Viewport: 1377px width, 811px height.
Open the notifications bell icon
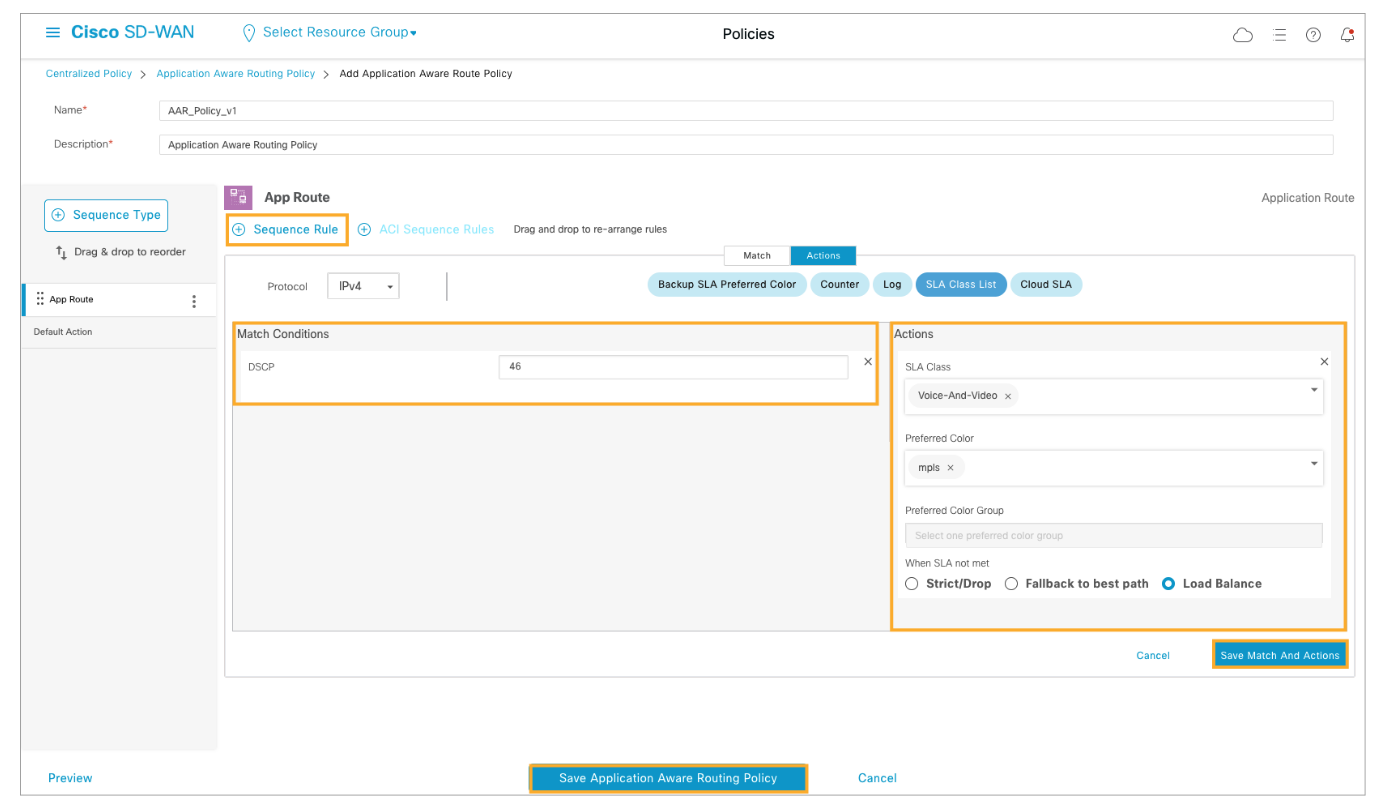(x=1347, y=35)
